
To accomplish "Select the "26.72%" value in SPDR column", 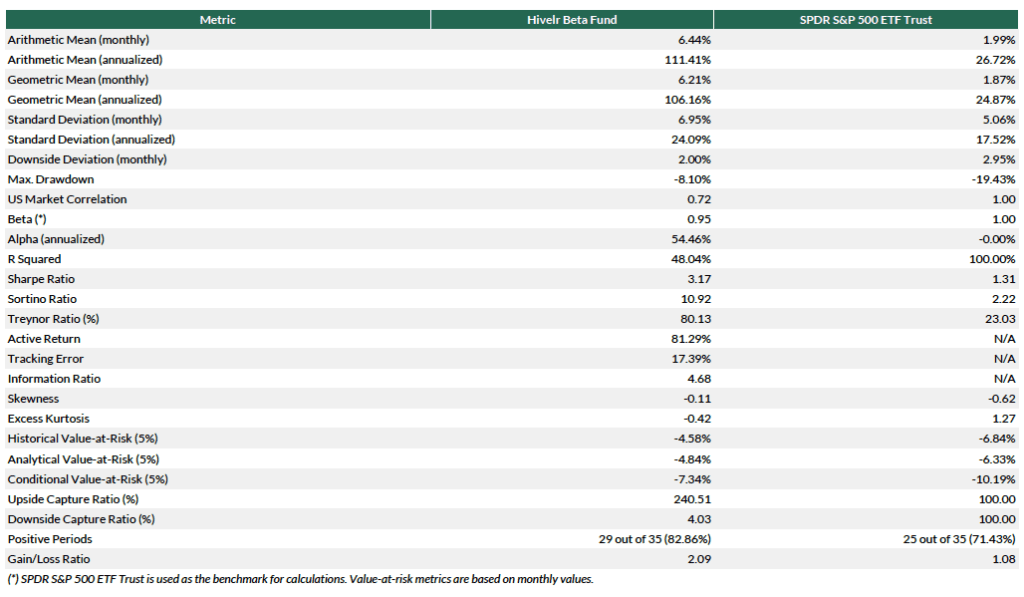I will click(996, 59).
